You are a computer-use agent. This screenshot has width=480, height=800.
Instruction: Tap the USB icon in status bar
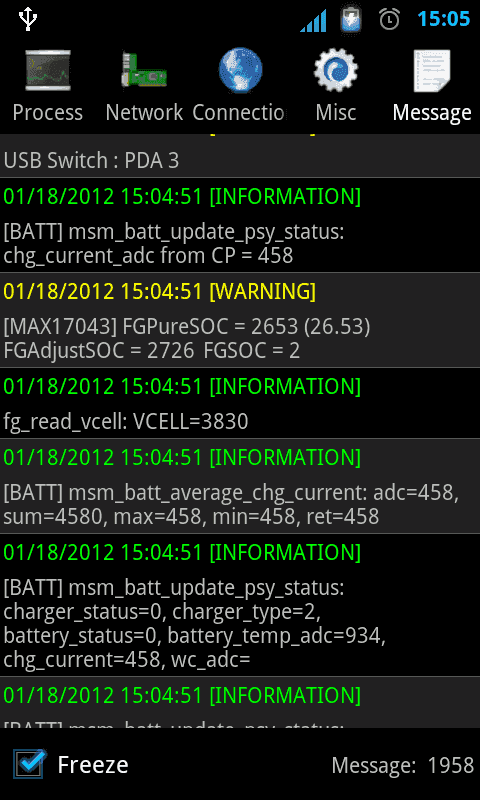(28, 19)
